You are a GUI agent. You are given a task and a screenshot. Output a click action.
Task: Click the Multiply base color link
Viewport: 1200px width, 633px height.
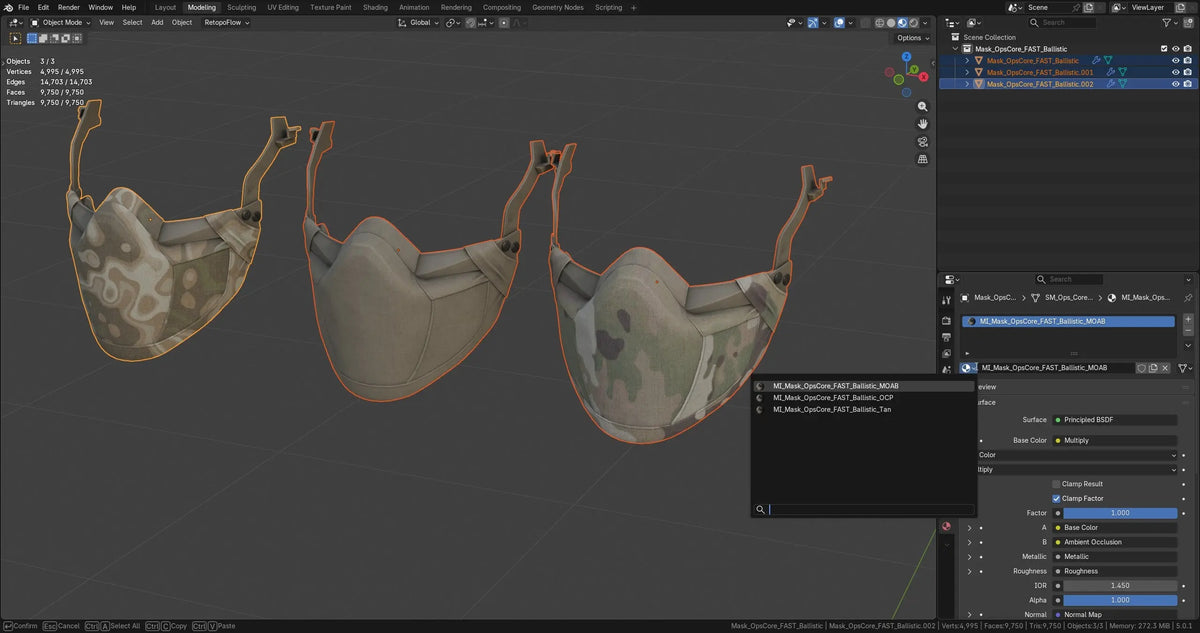(x=1114, y=440)
